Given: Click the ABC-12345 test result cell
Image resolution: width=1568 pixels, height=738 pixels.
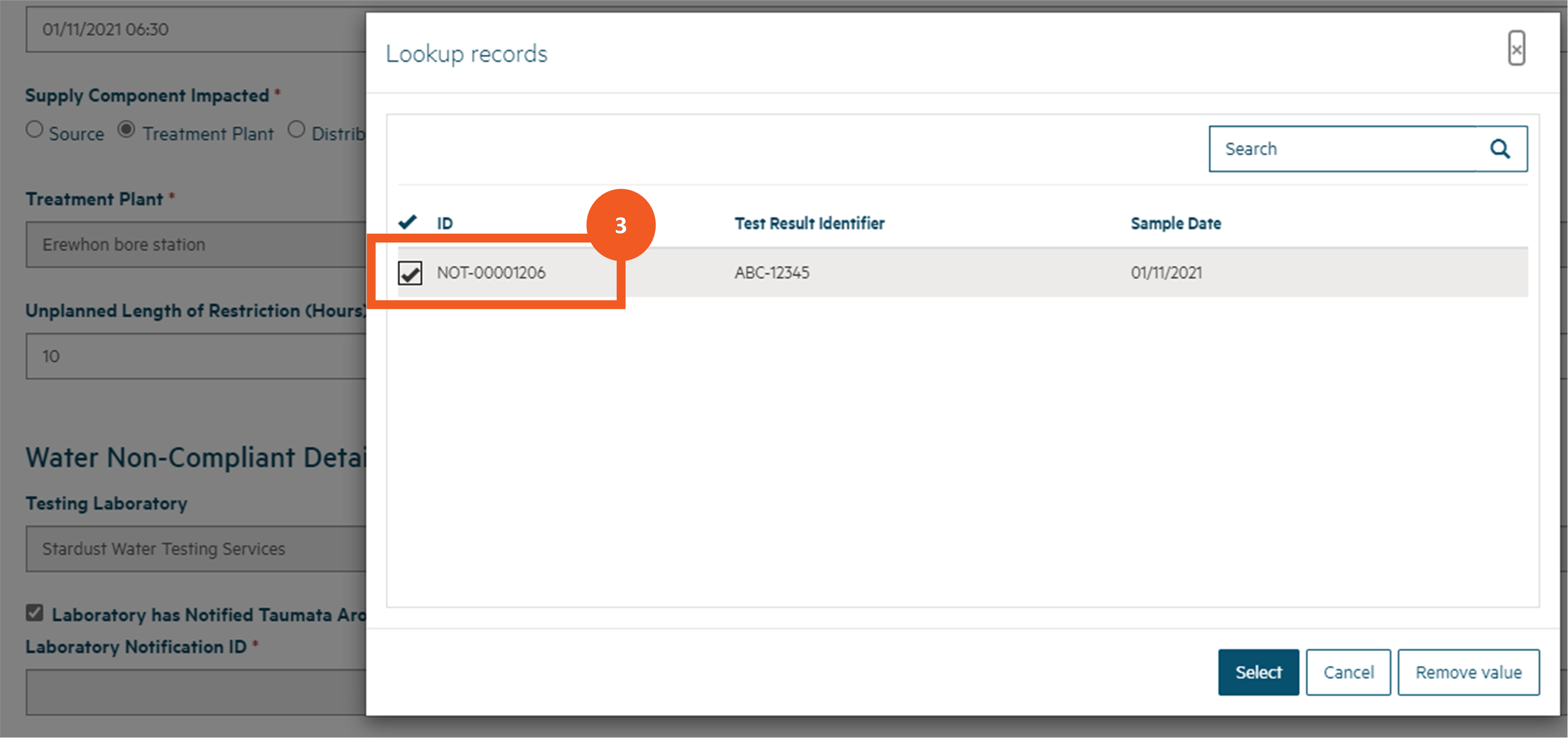Looking at the screenshot, I should (771, 273).
